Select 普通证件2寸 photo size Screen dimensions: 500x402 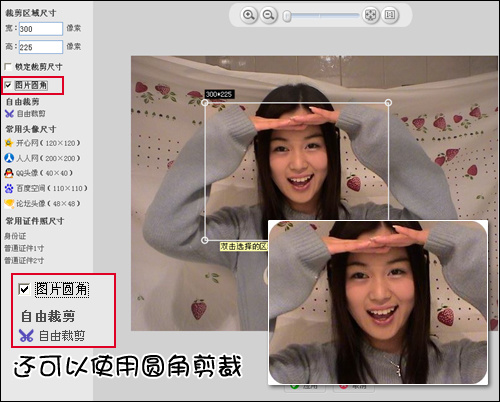click(24, 260)
